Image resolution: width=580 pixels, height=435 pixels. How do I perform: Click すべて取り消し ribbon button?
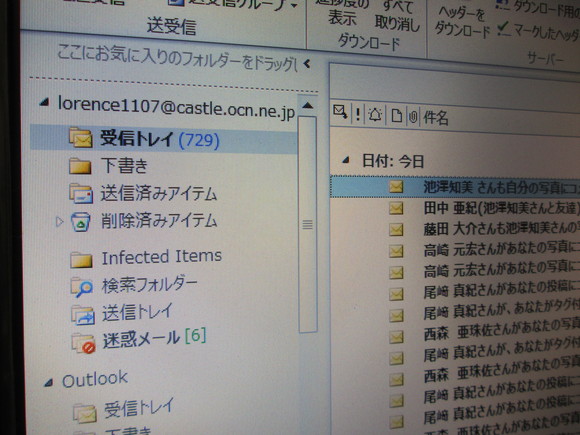point(398,17)
